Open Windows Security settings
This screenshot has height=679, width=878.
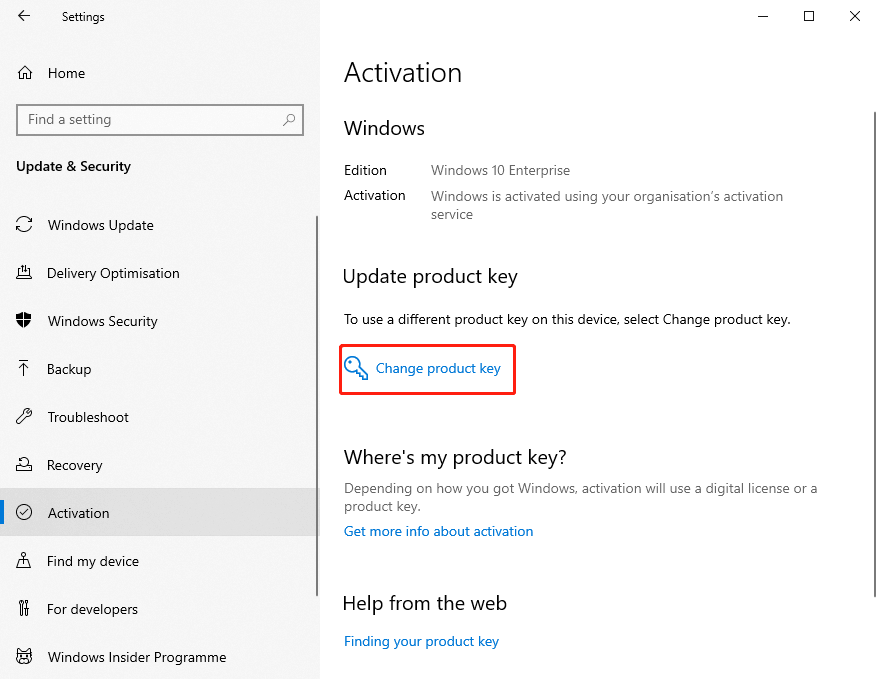(24, 321)
